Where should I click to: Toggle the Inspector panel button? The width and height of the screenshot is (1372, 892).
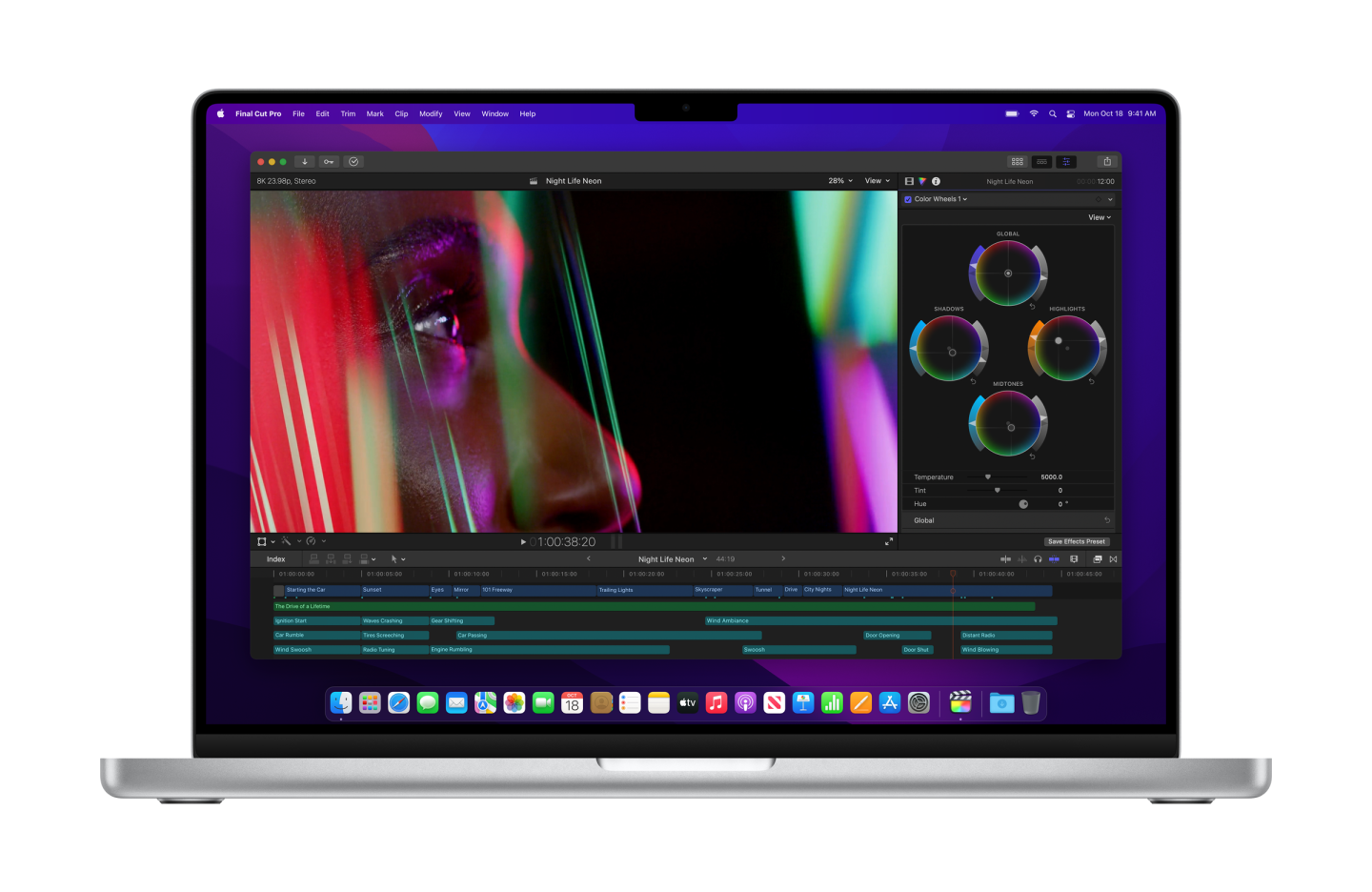tap(1066, 162)
